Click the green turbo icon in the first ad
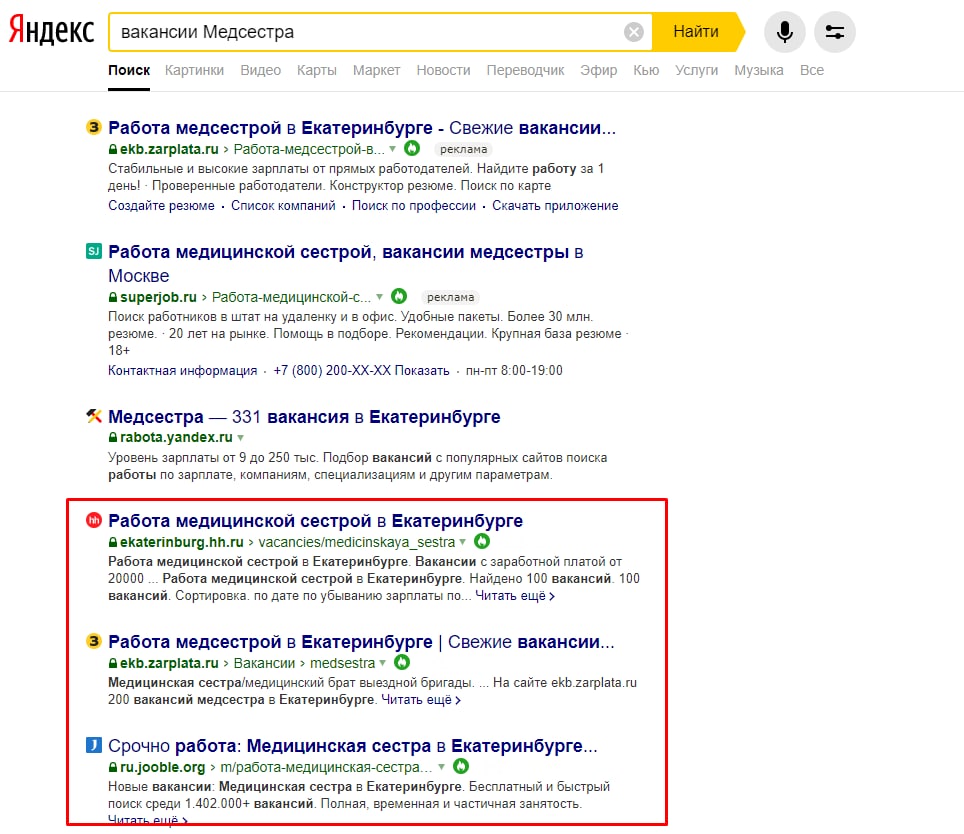Image resolution: width=964 pixels, height=834 pixels. coord(412,148)
